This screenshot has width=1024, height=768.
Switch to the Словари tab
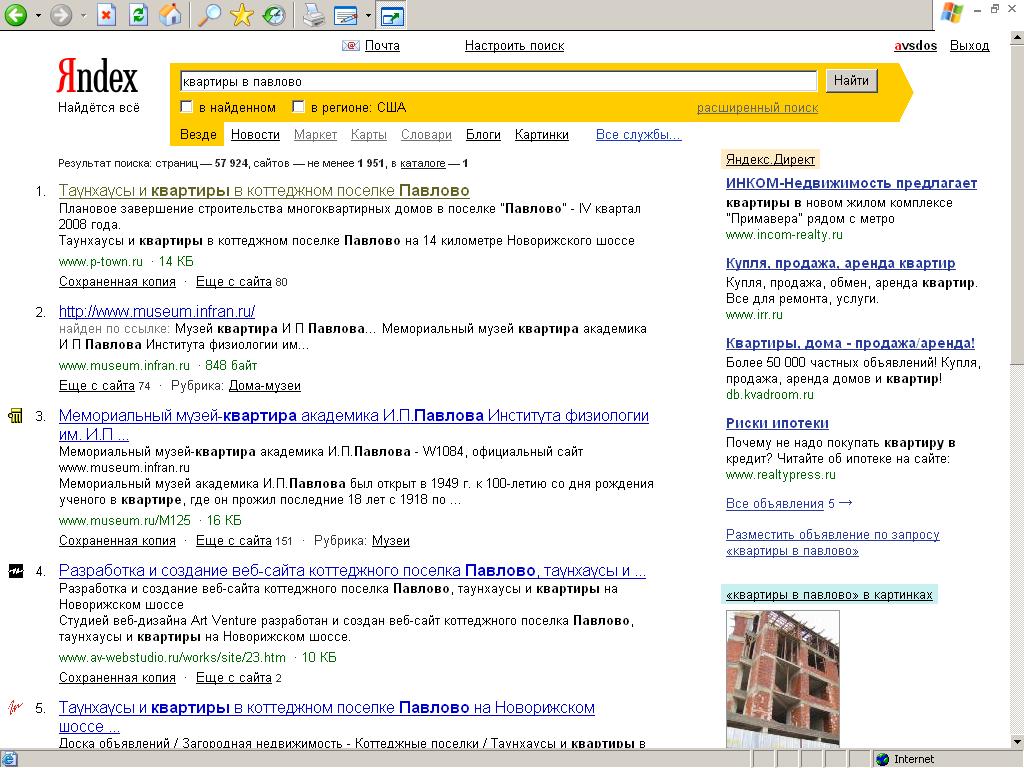tap(426, 135)
